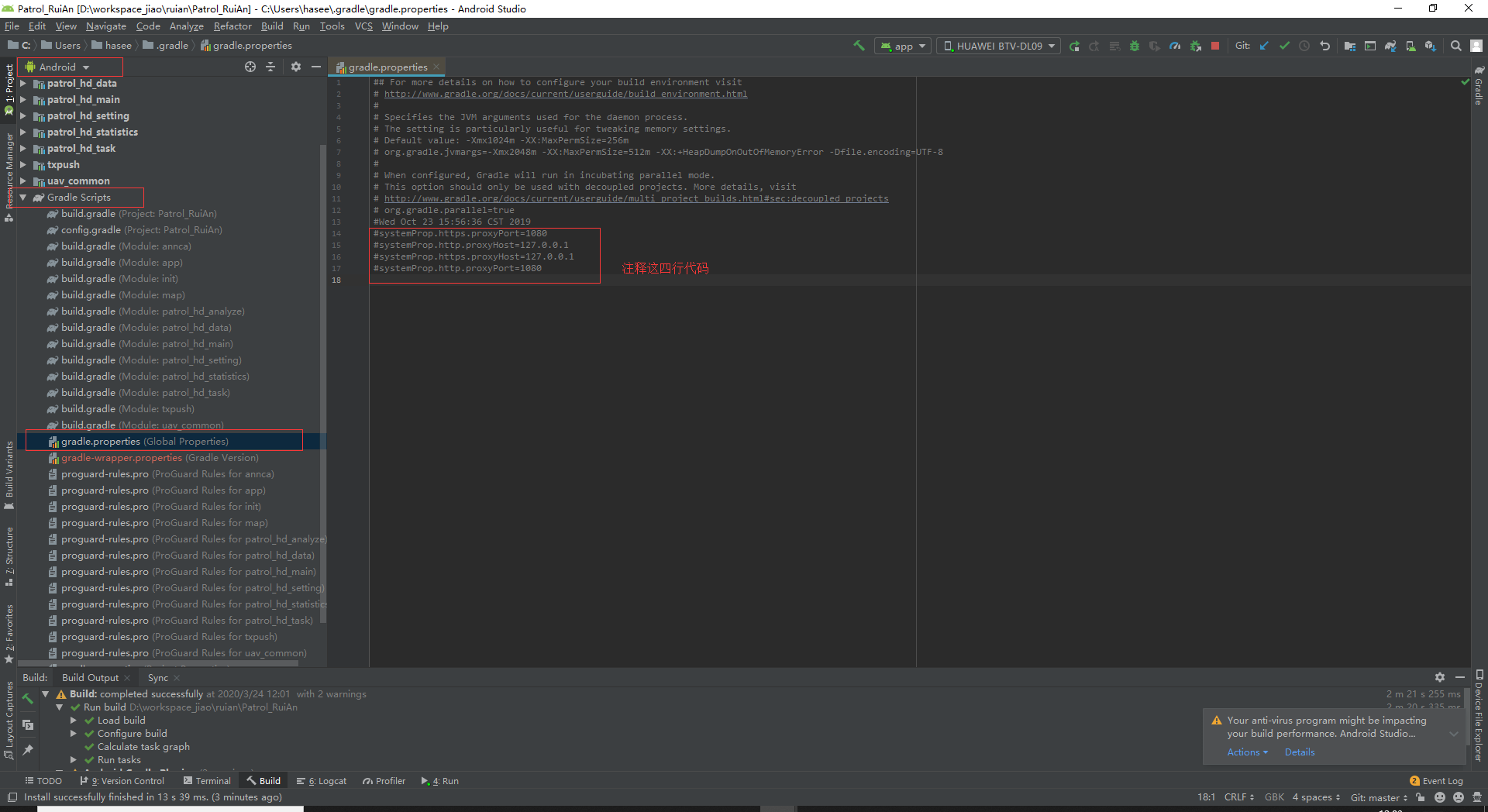The height and width of the screenshot is (812, 1488).
Task: Click Scroll from Source crosshair icon in Project panel
Action: [250, 67]
